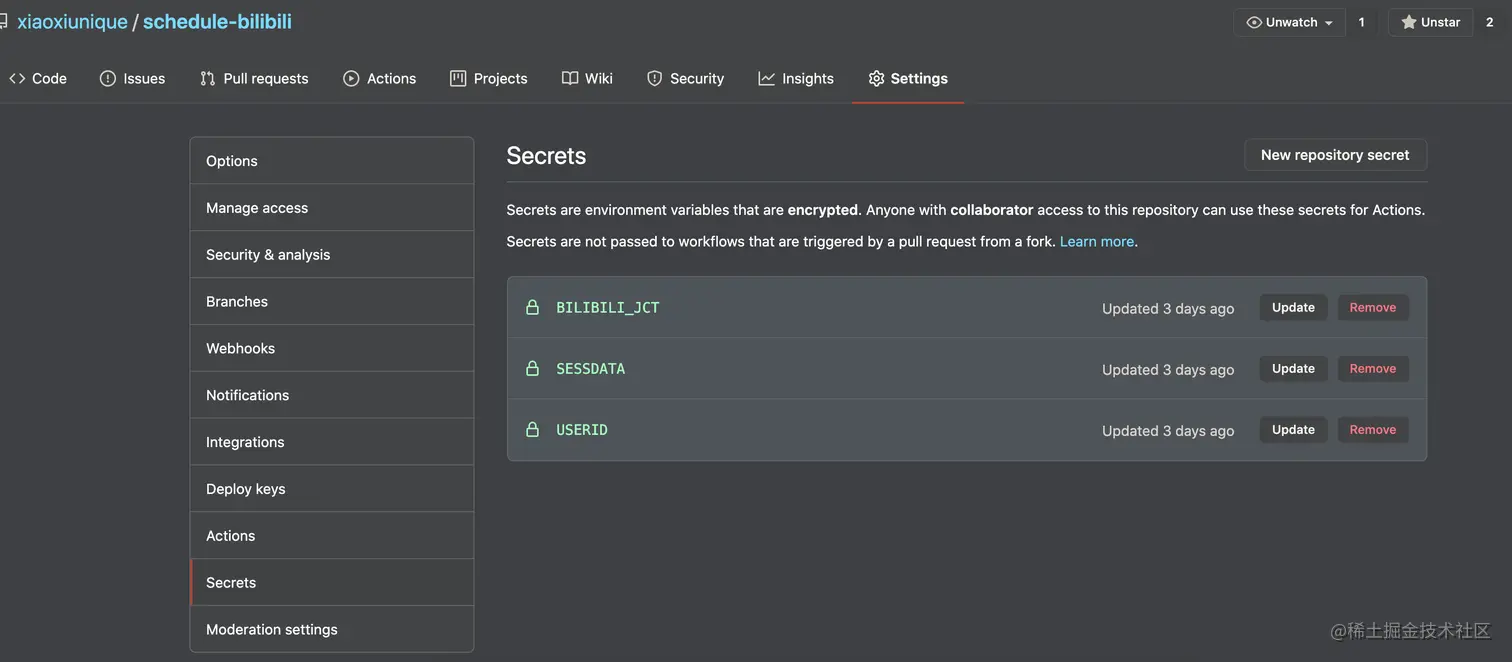Click the SESSDATA secret name

click(x=590, y=368)
